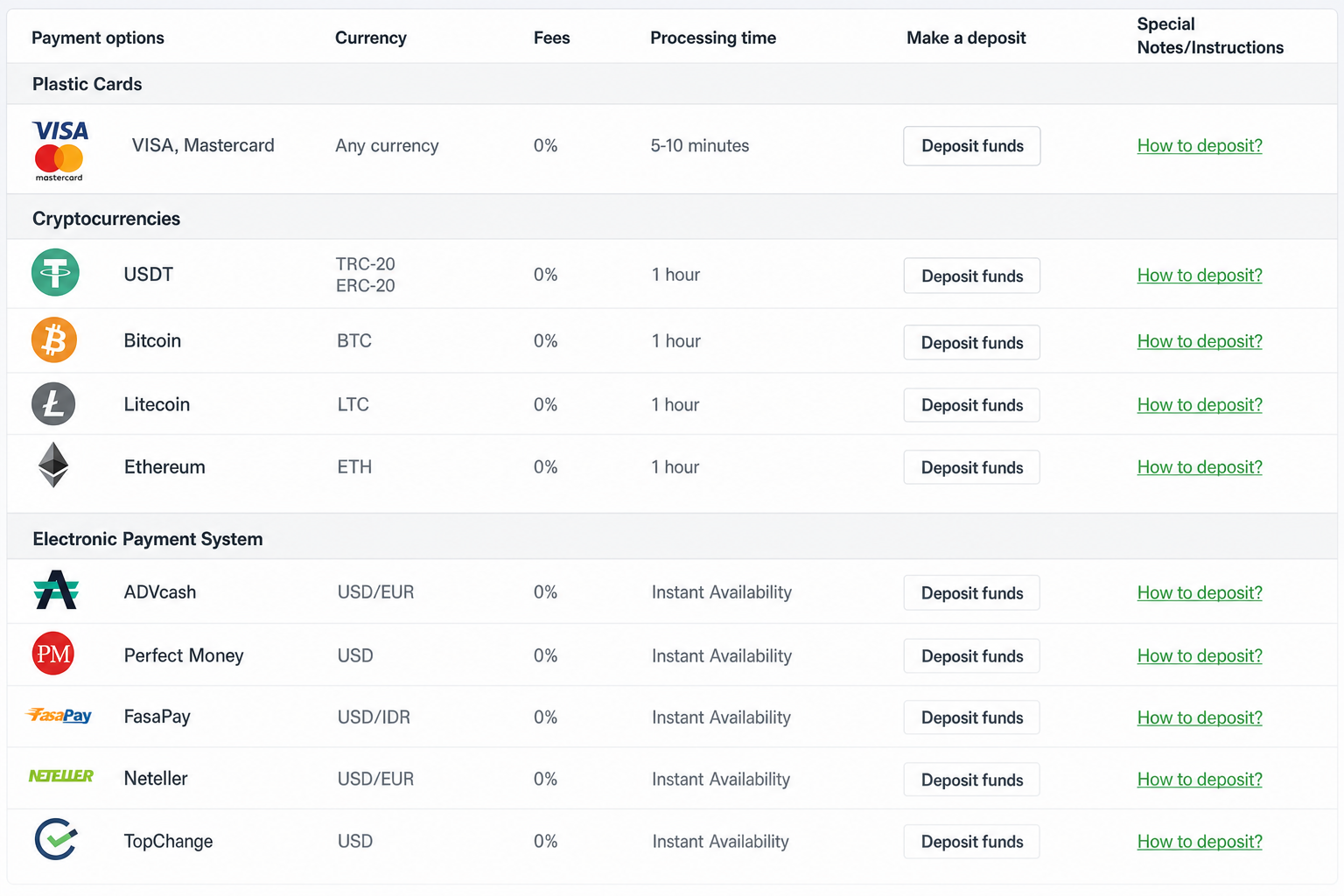Screen dimensions: 1344x896
Task: Open How to deposit for Litecoin
Action: [1200, 405]
